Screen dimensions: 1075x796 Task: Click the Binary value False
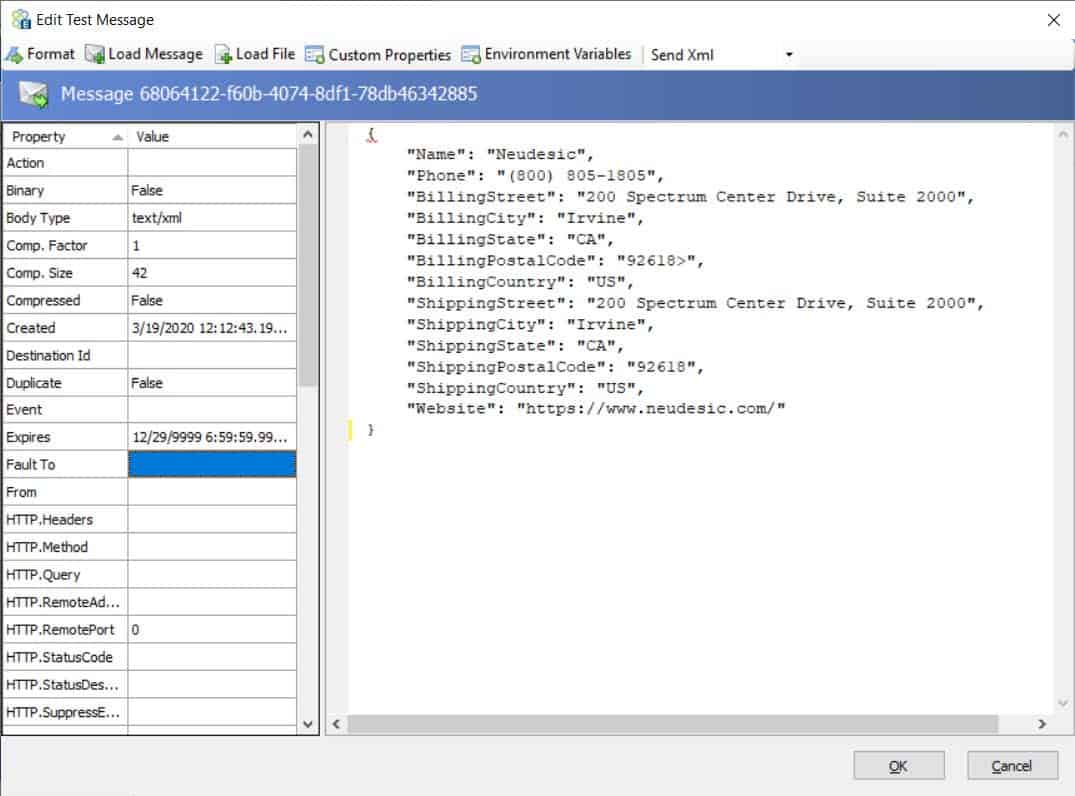(x=147, y=191)
